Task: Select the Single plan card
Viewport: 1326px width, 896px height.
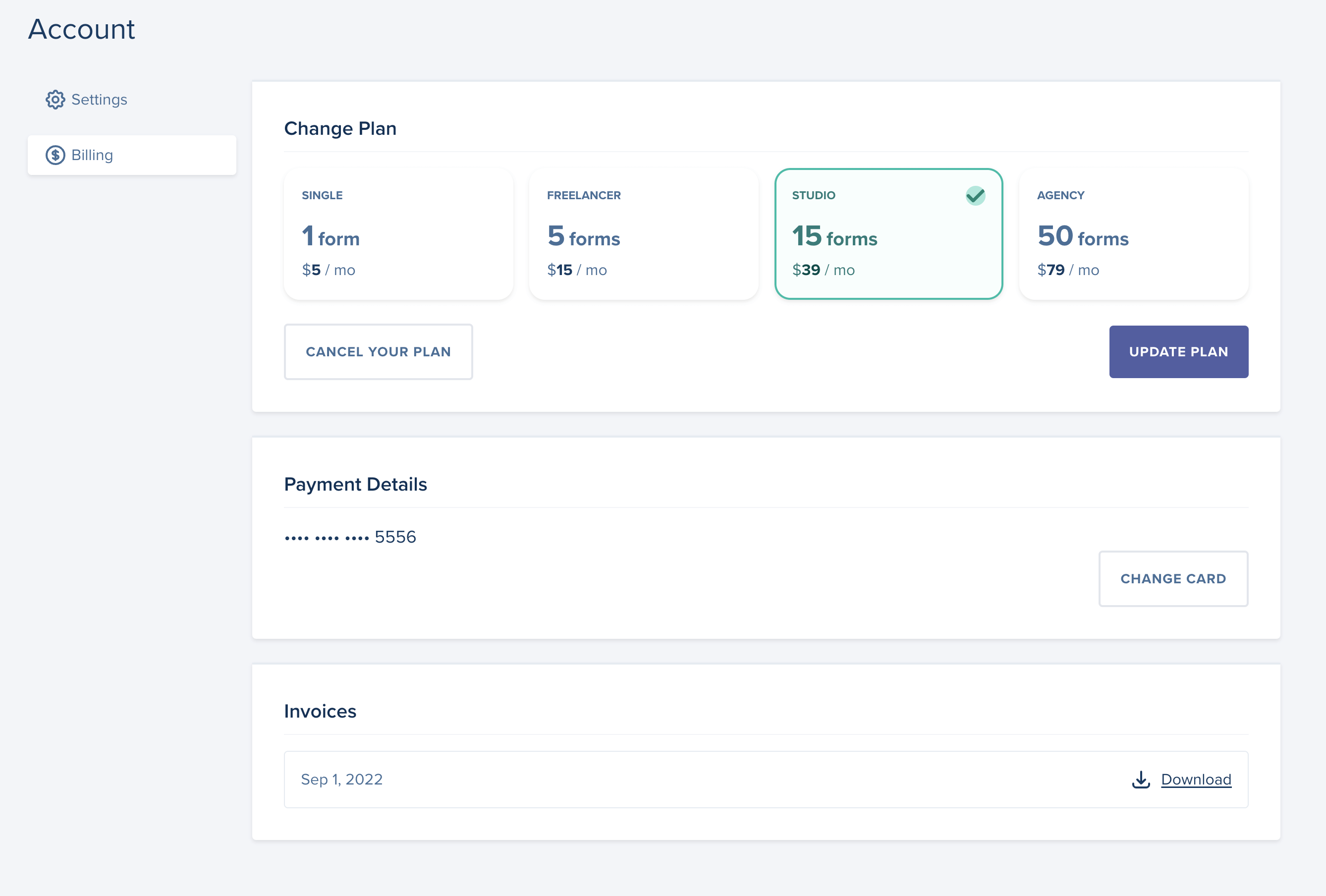Action: tap(398, 234)
